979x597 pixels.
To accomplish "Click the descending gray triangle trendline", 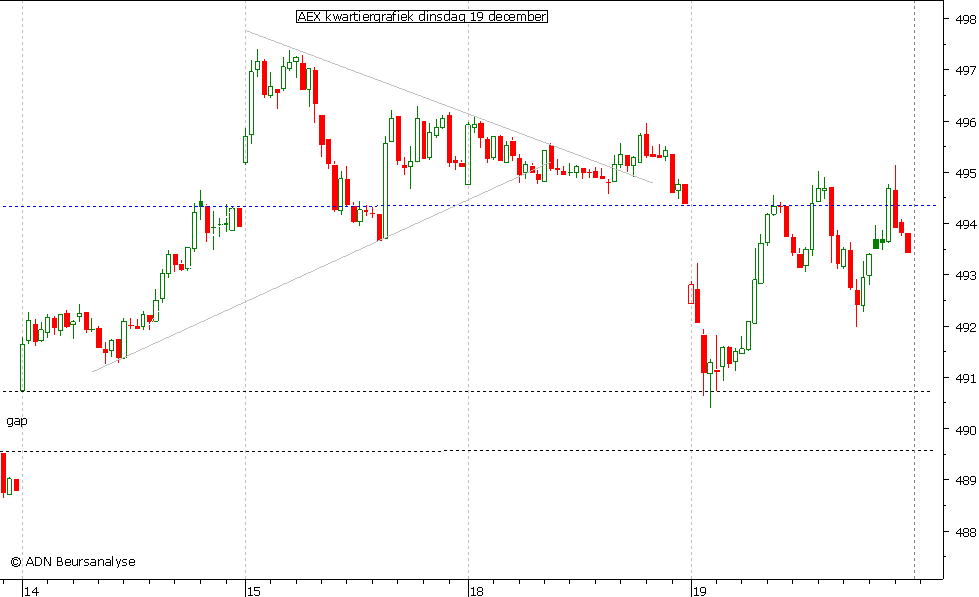I will [x=448, y=106].
